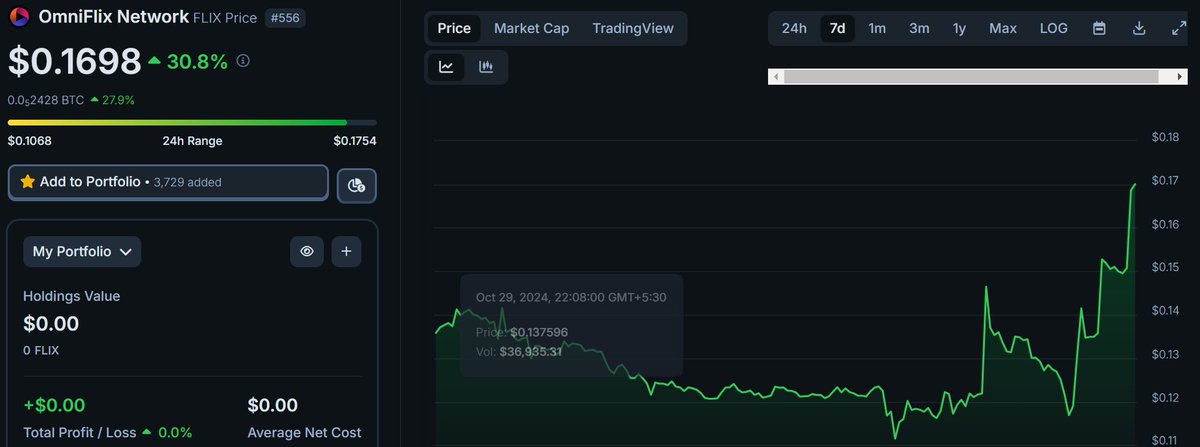
Task: Click the $0.1754 24h high value
Action: (x=355, y=141)
